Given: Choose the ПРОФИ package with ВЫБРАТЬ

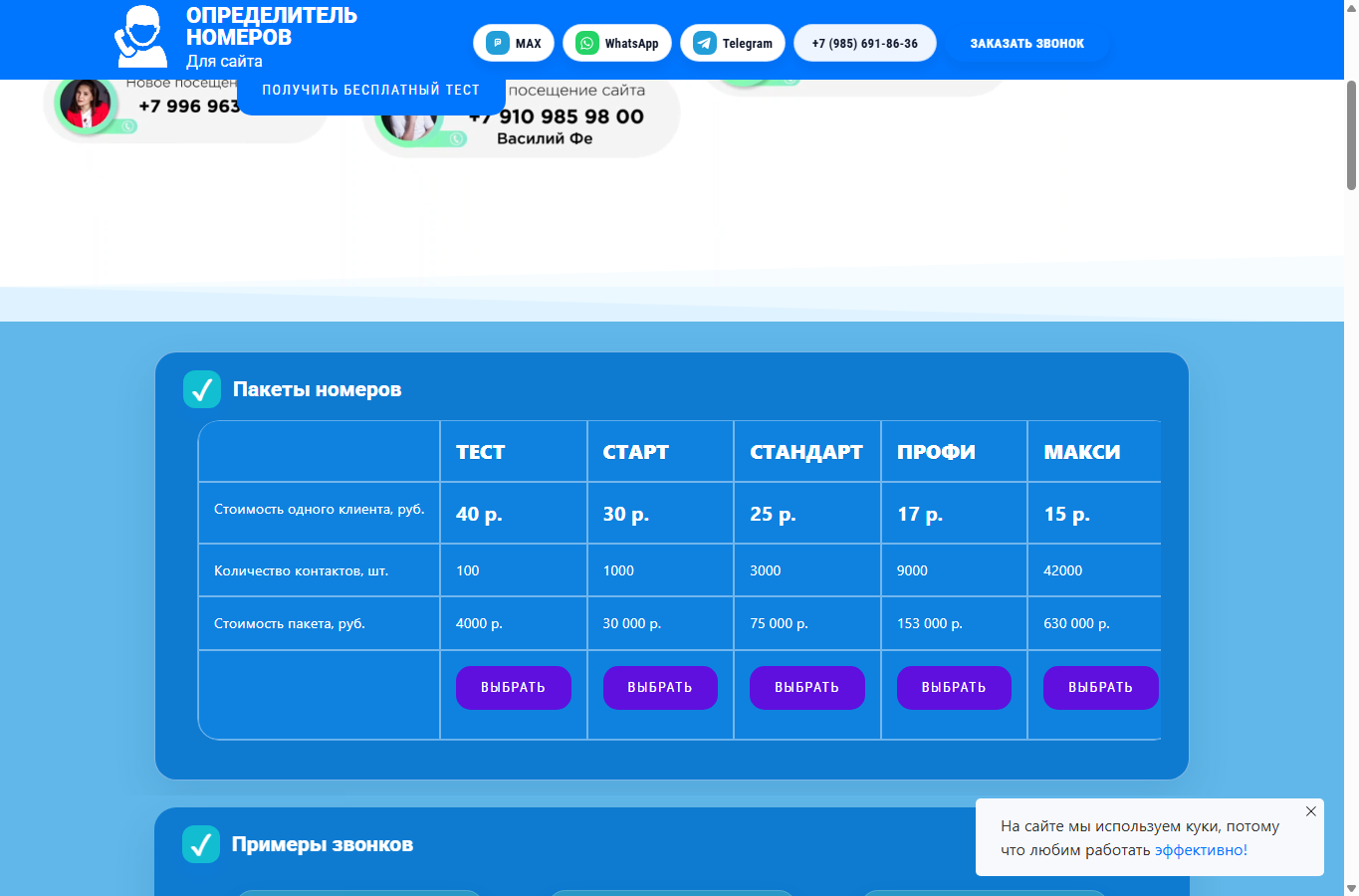Looking at the screenshot, I should [954, 688].
